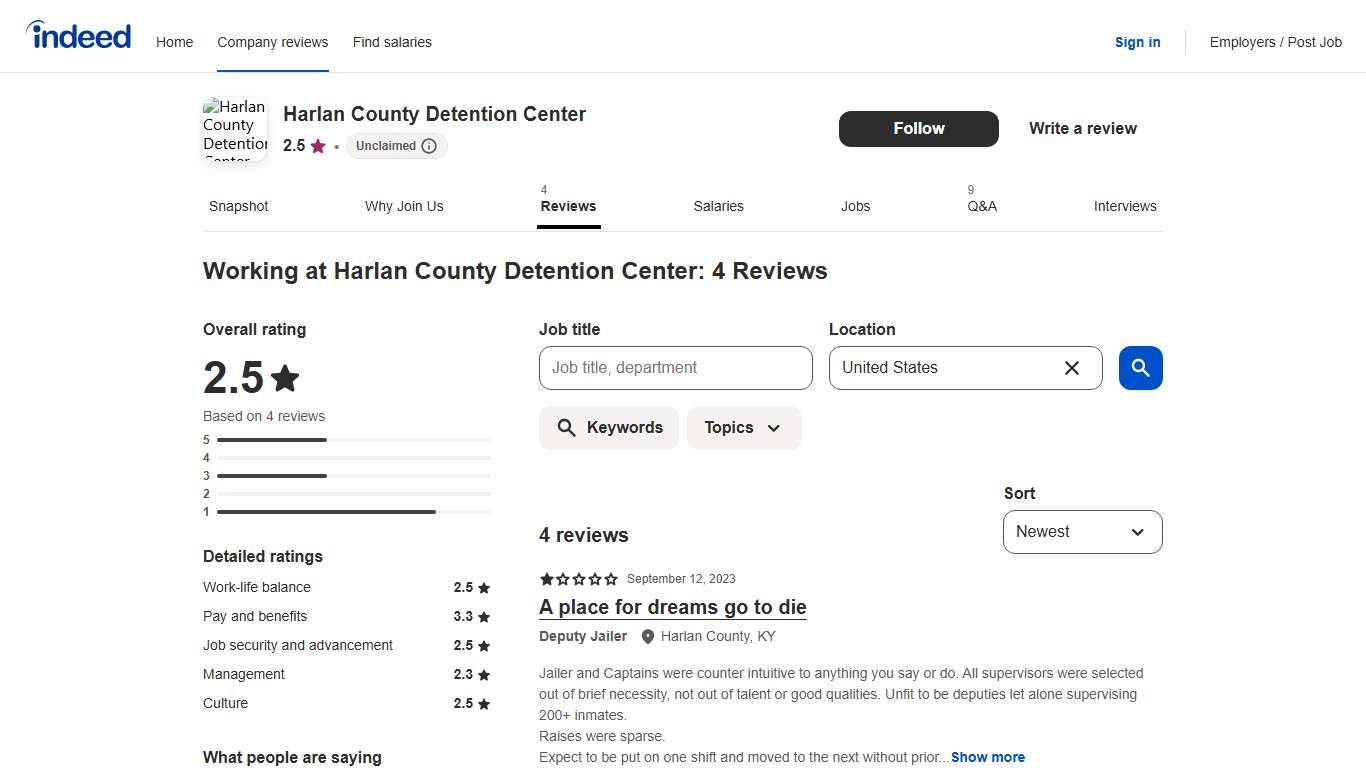Screen dimensions: 1366x768
Task: Click the location pin on the review
Action: [x=647, y=636]
